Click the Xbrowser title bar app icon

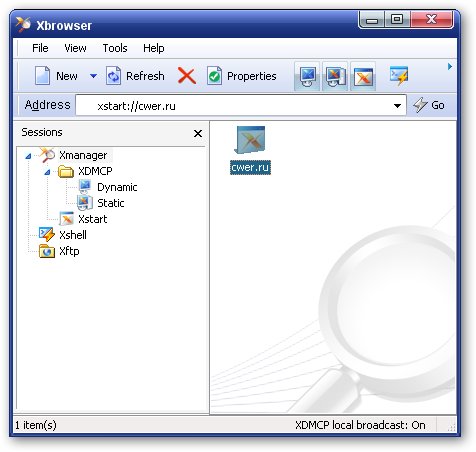point(23,25)
